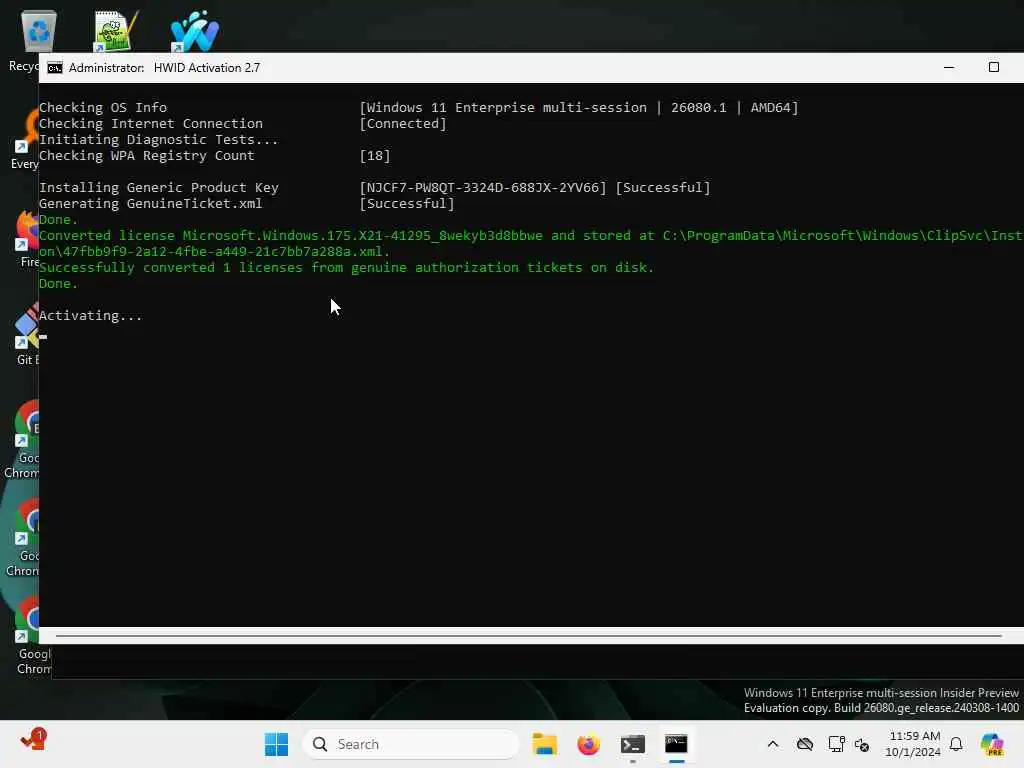The height and width of the screenshot is (768, 1024).
Task: Open the muted volume tray icon
Action: 862,744
